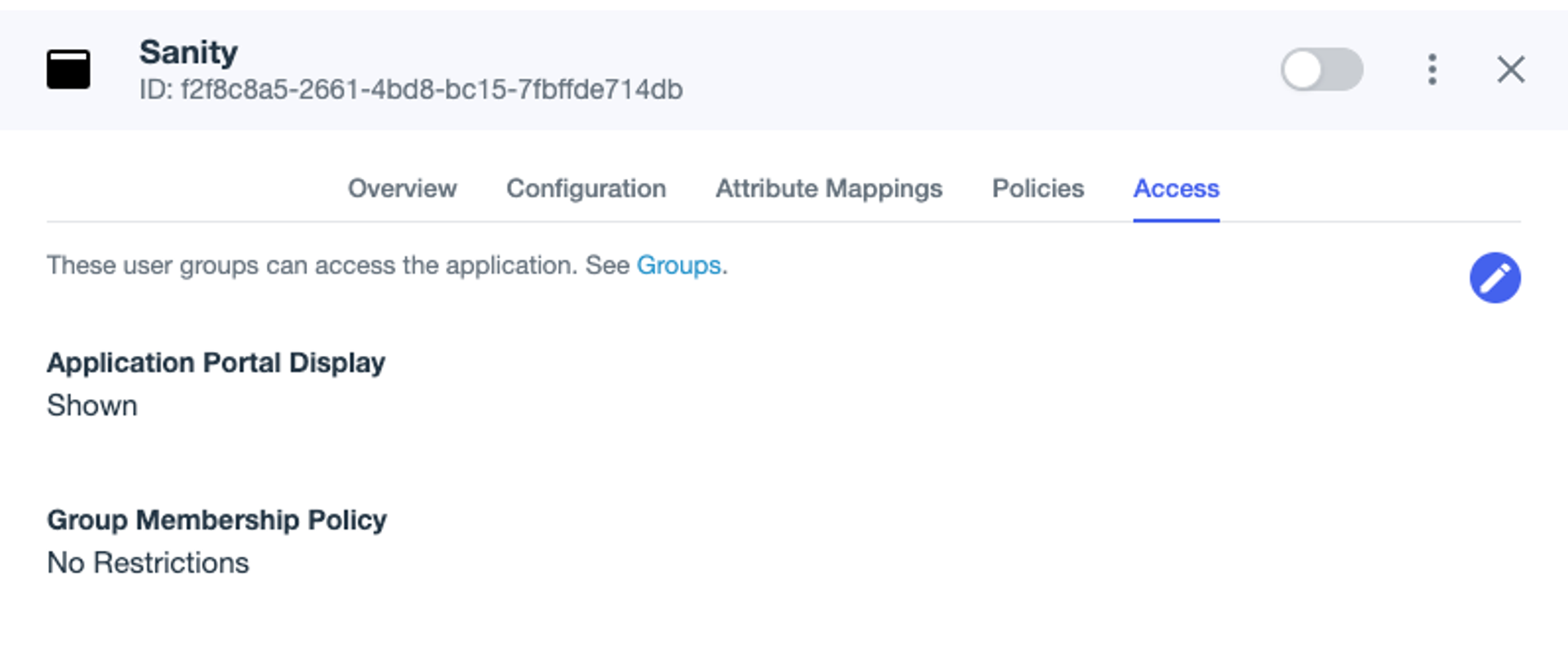Select the Policies tab

point(1038,189)
